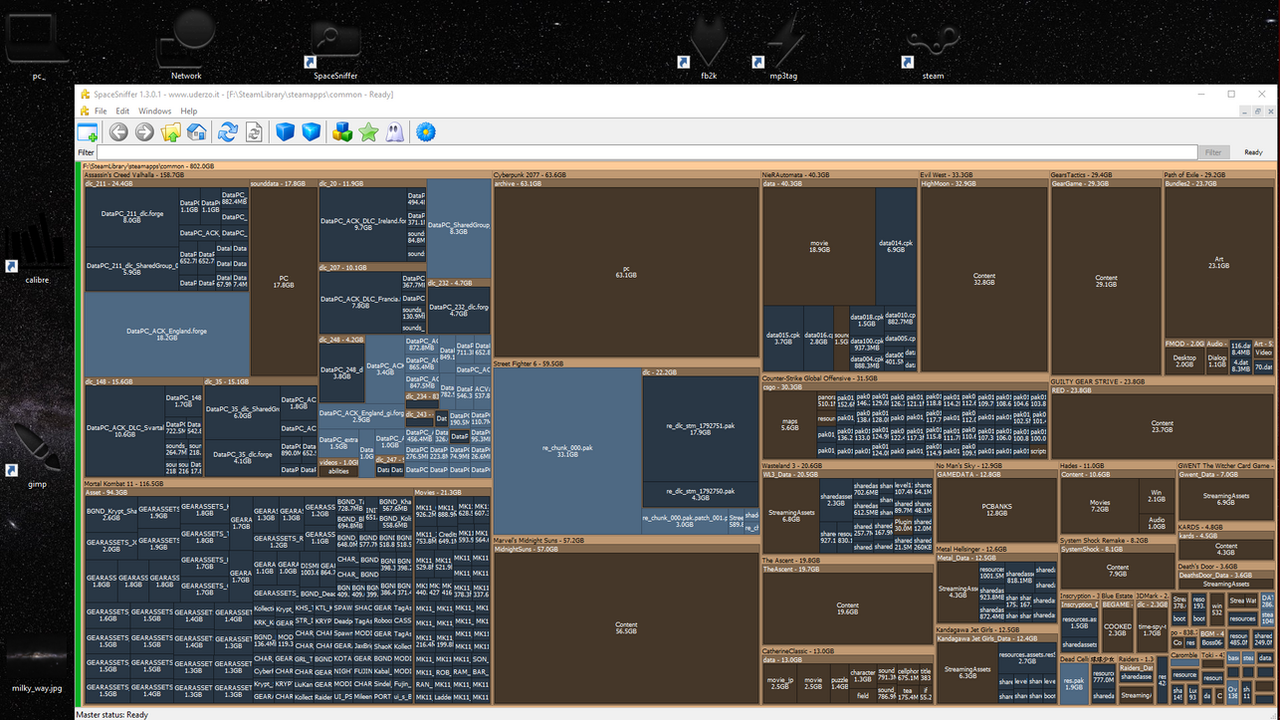Select the pc 63.1GB block
The width and height of the screenshot is (1280, 720).
coord(626,272)
